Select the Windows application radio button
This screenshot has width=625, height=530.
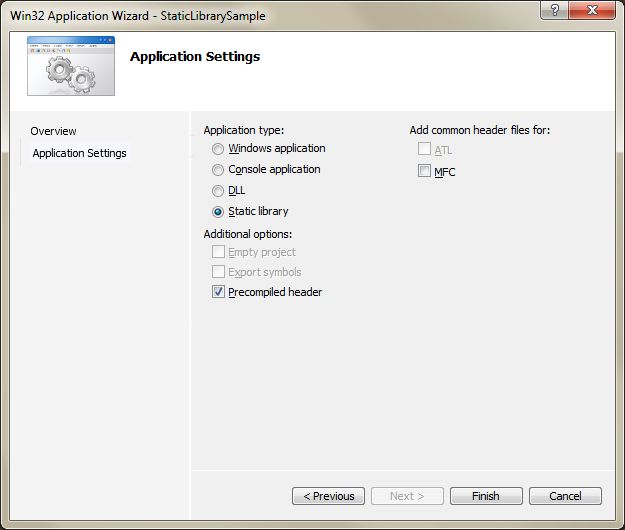click(x=218, y=149)
